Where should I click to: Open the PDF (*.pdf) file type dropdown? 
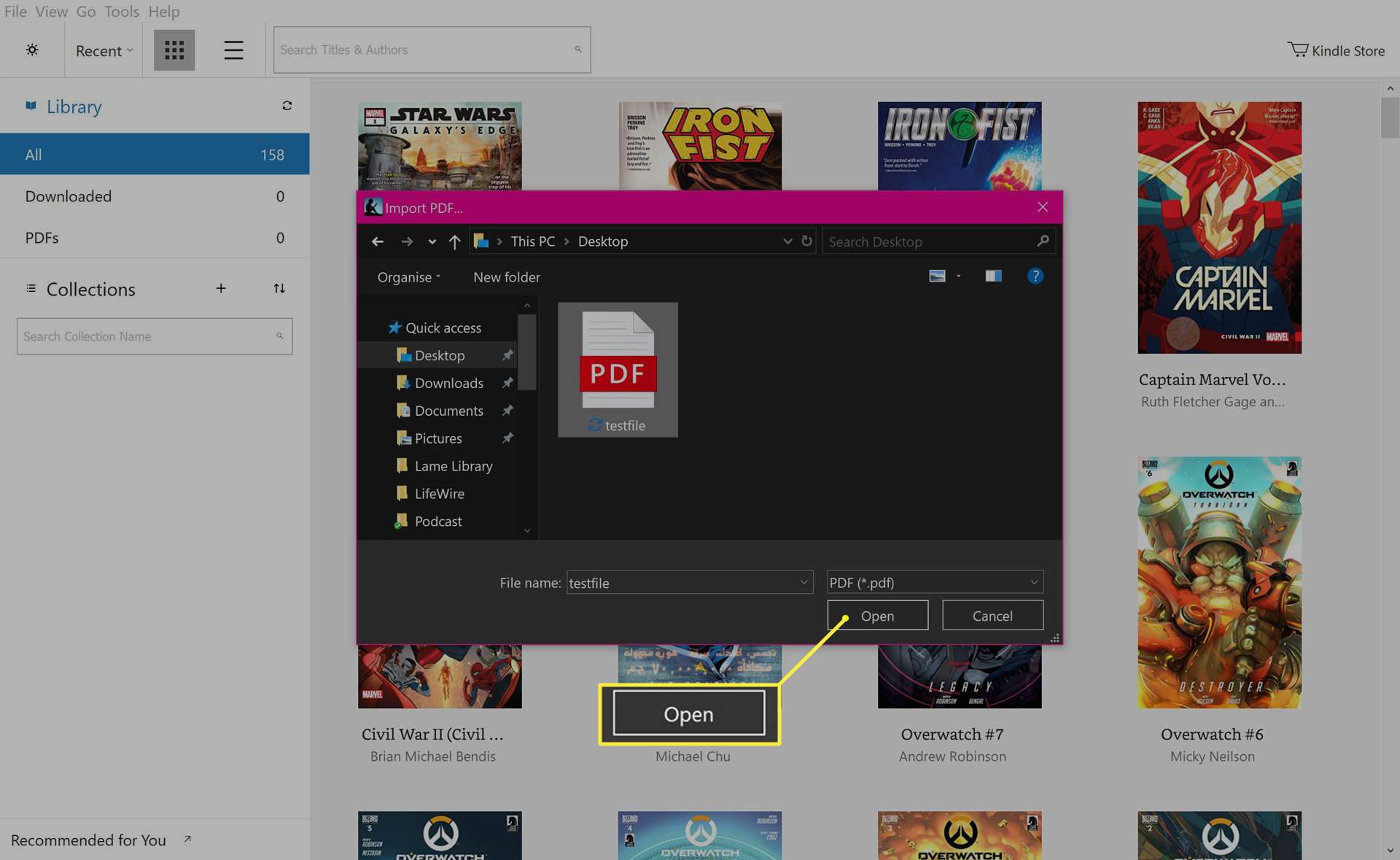pos(935,582)
